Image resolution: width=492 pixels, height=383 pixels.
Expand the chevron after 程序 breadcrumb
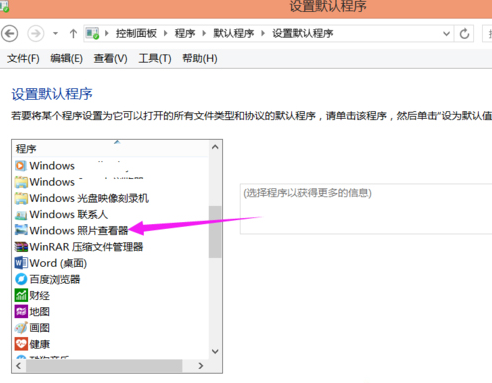click(204, 33)
